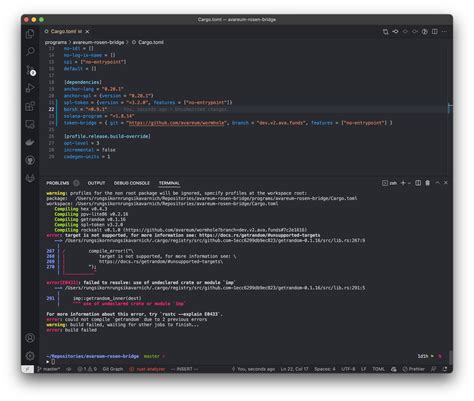The height and width of the screenshot is (401, 474).
Task: Switch to the DEBUG CONSOLE panel tab
Action: 132,183
